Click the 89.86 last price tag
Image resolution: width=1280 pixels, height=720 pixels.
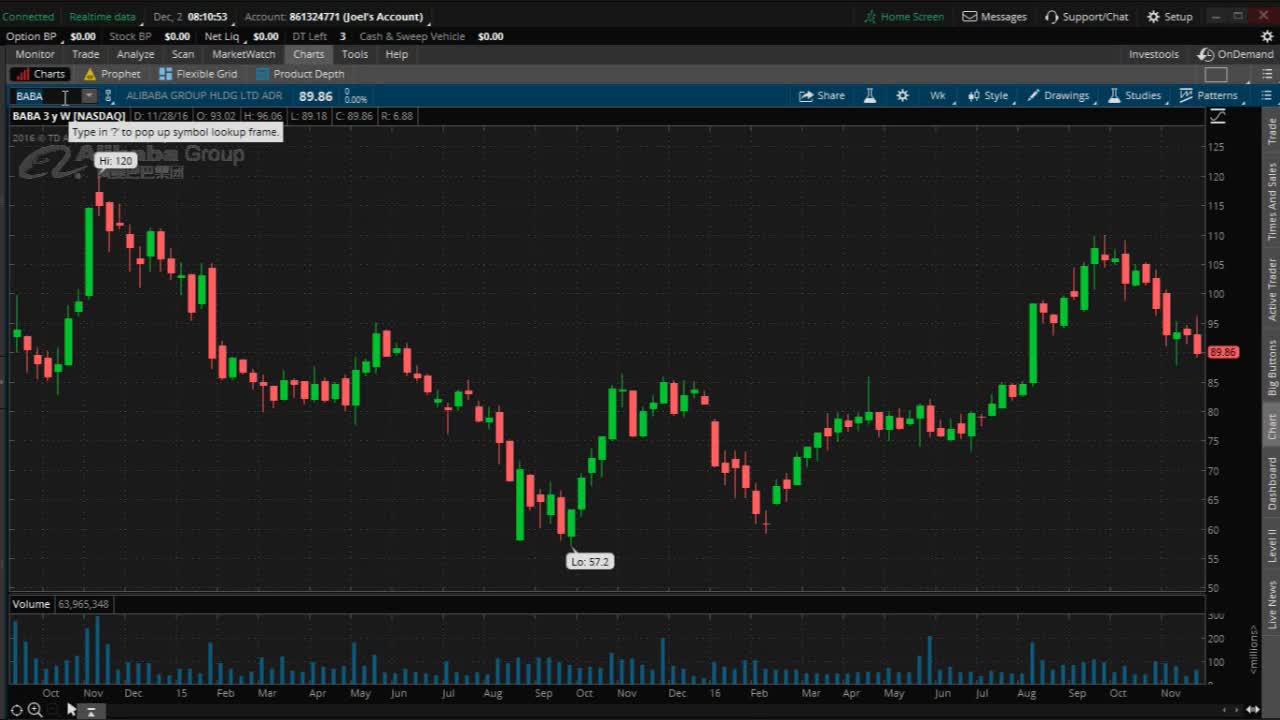click(1223, 352)
